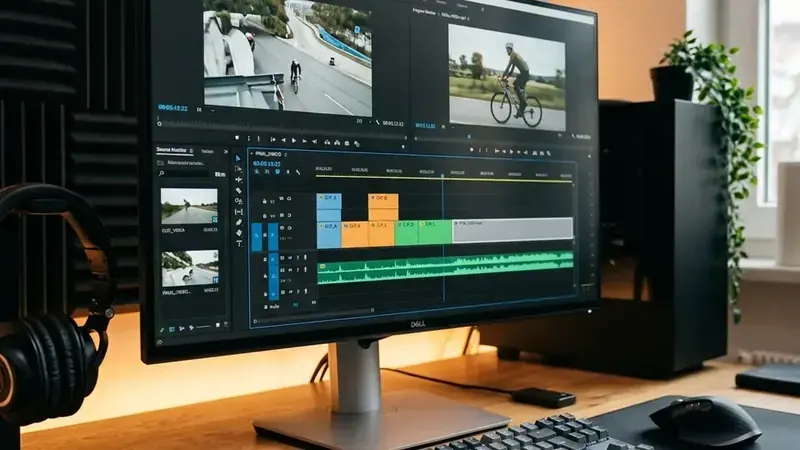
Task: Export a frame from the Source Monitor
Action: [347, 143]
